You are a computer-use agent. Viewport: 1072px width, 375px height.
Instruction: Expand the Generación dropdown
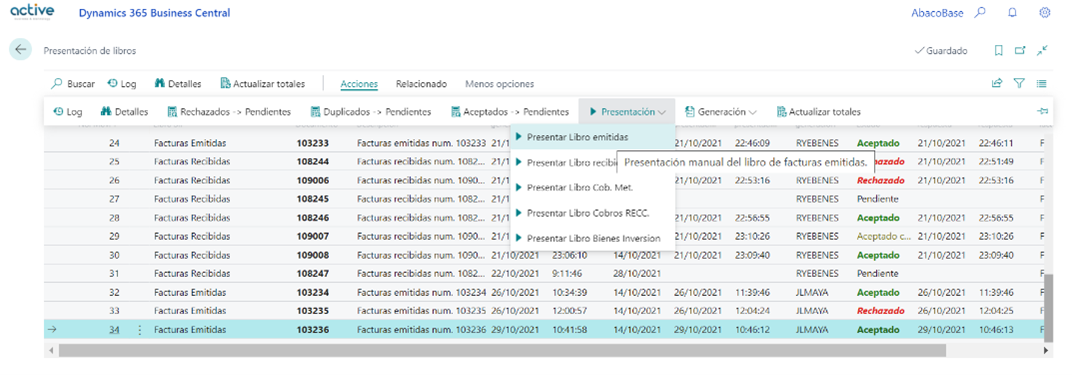(x=721, y=111)
